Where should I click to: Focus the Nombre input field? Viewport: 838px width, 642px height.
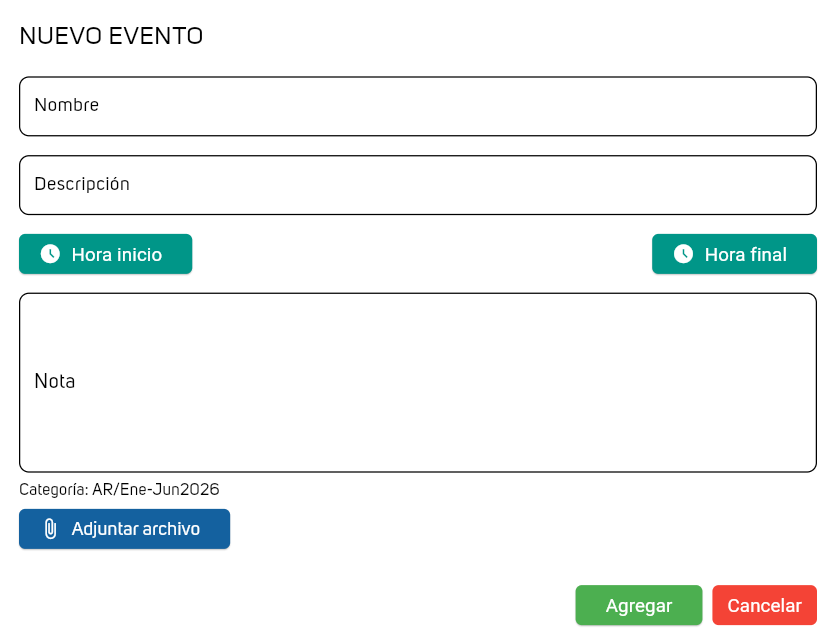pos(418,106)
